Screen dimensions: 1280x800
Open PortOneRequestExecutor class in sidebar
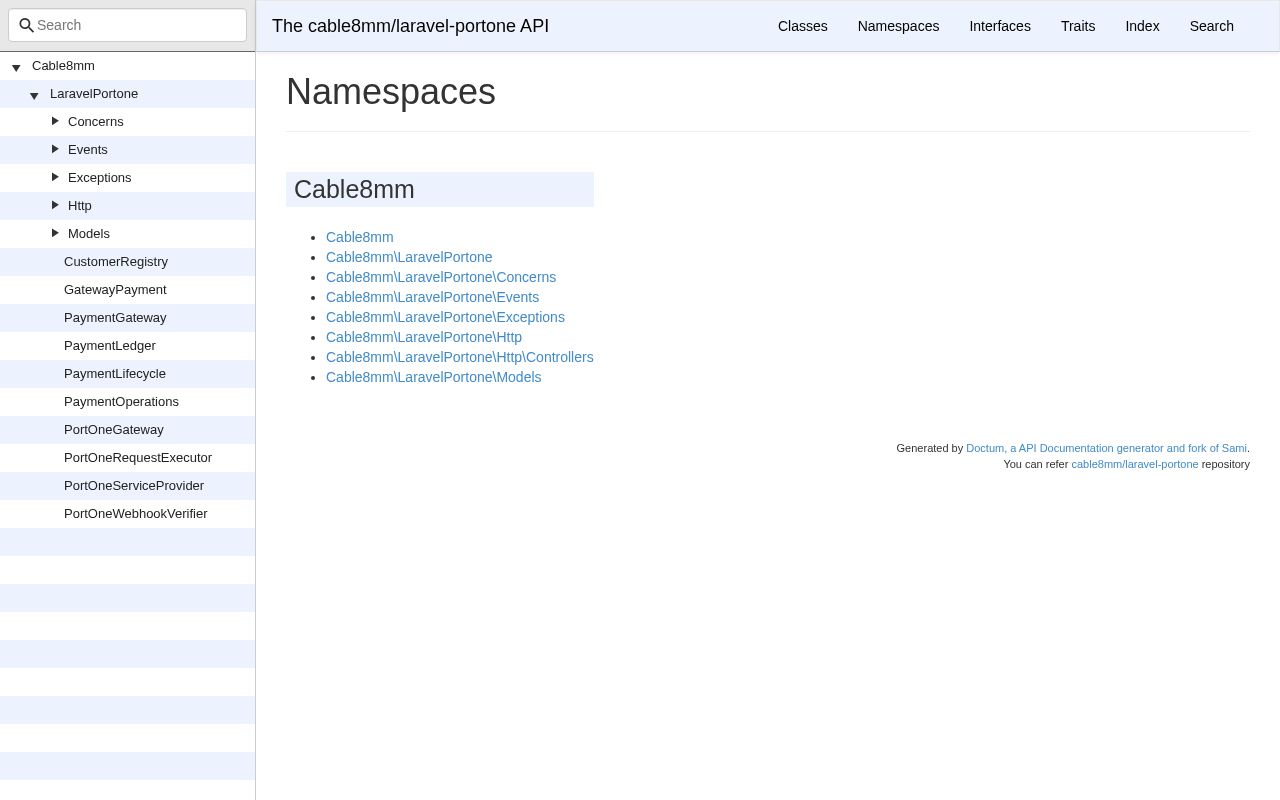(x=138, y=458)
